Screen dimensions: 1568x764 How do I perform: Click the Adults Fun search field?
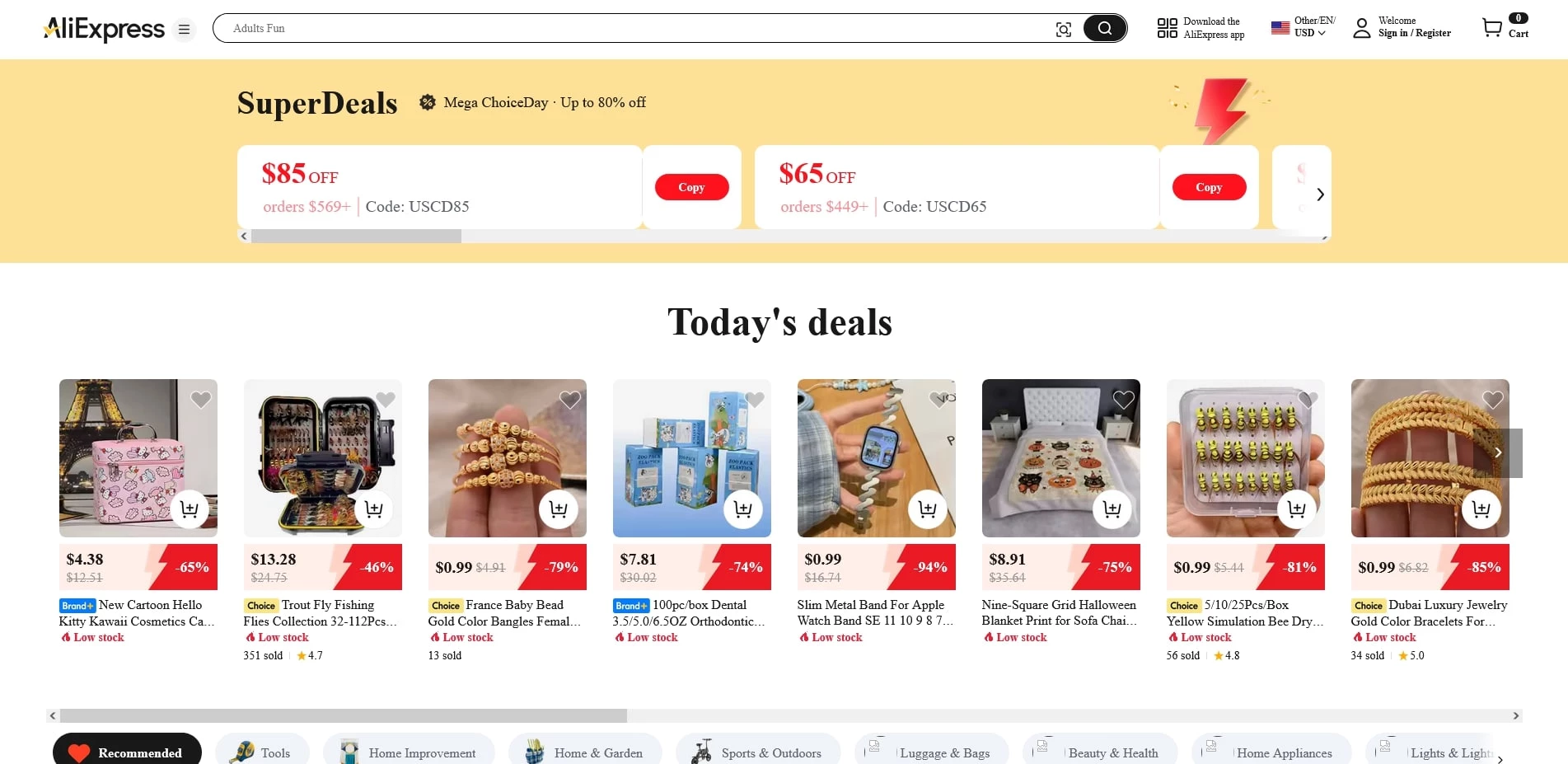[x=626, y=29]
